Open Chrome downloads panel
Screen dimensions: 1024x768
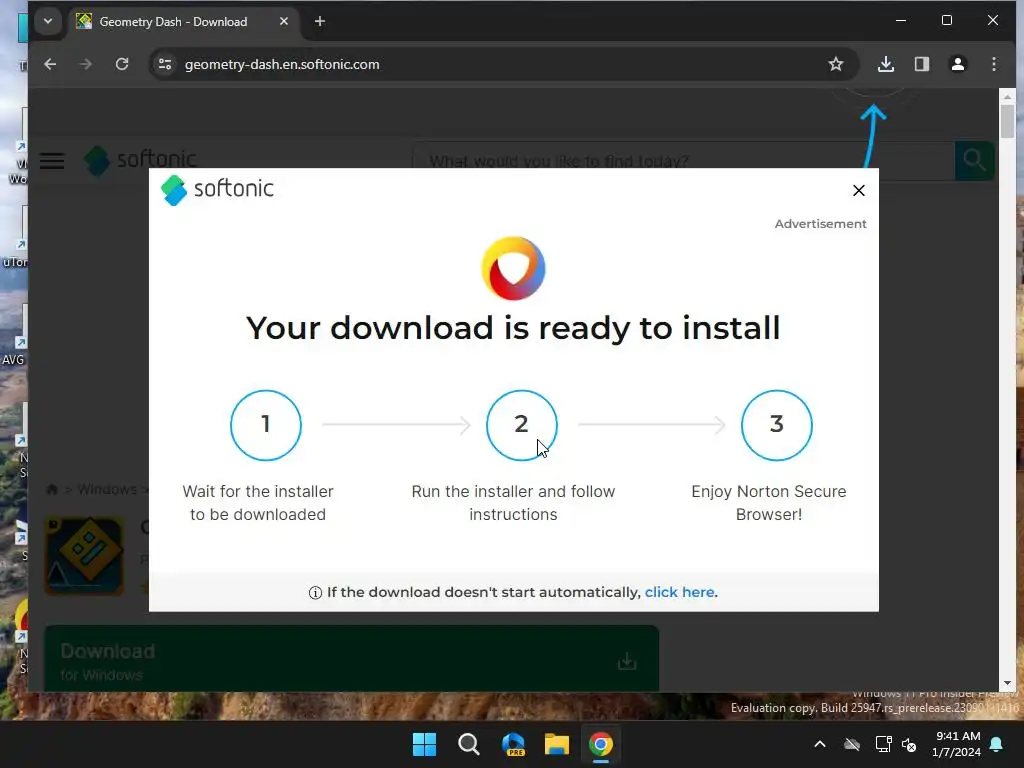pos(886,64)
